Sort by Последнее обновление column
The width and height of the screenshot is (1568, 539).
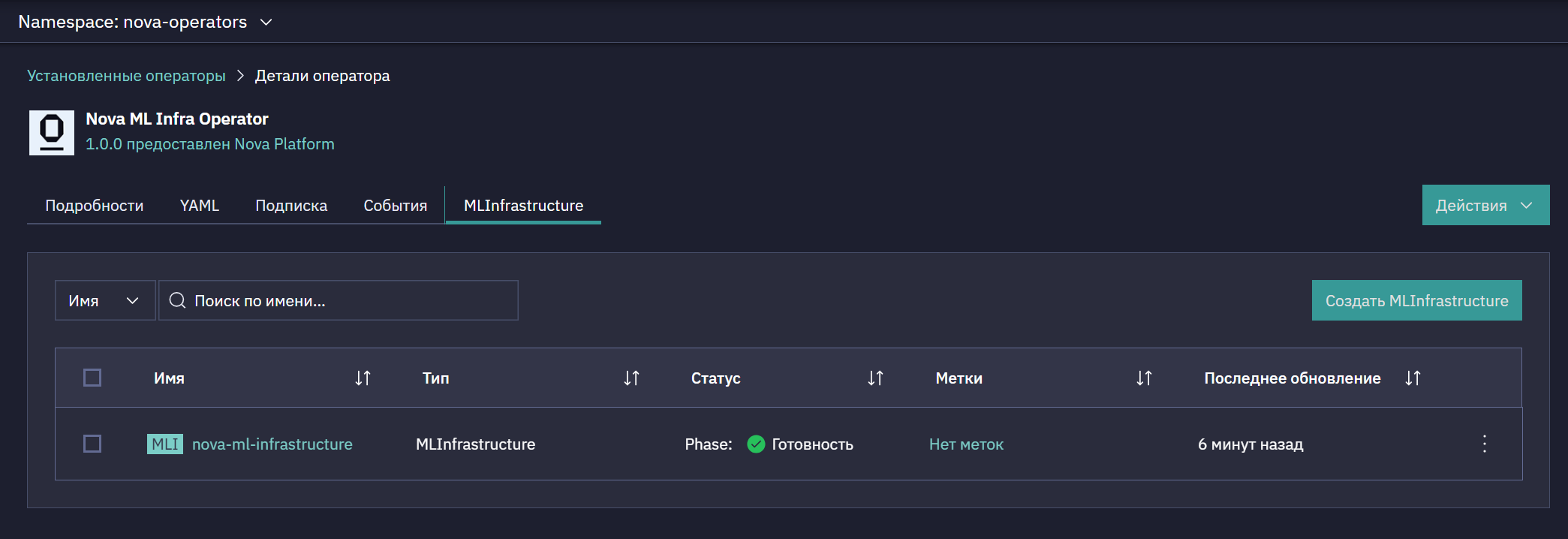click(x=1413, y=378)
